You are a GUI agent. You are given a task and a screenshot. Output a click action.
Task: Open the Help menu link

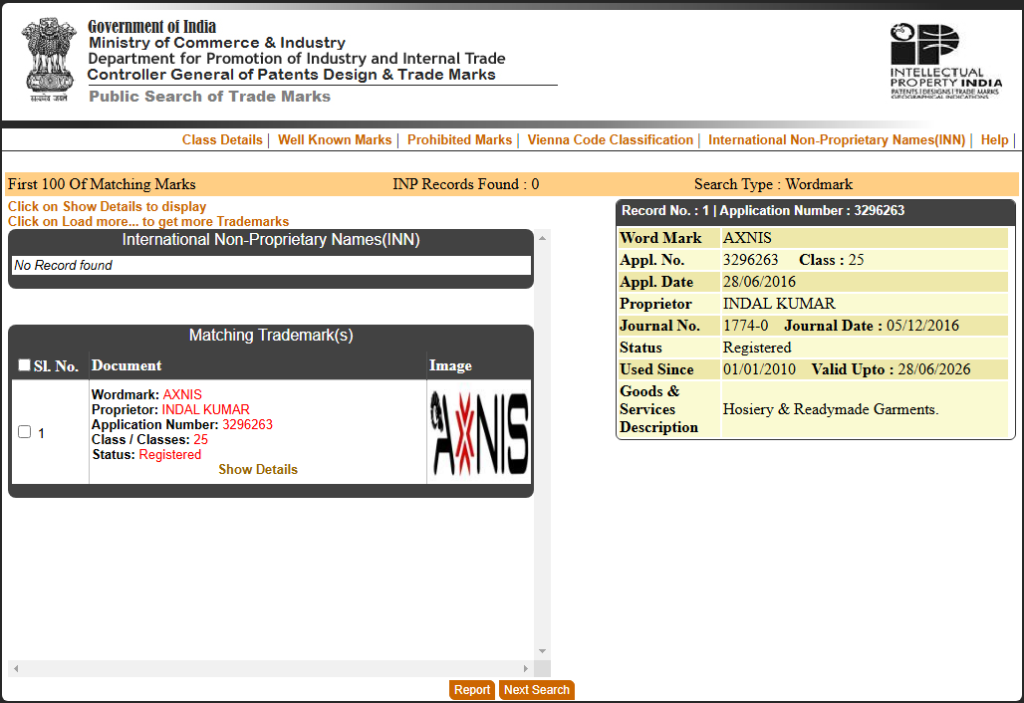[995, 140]
